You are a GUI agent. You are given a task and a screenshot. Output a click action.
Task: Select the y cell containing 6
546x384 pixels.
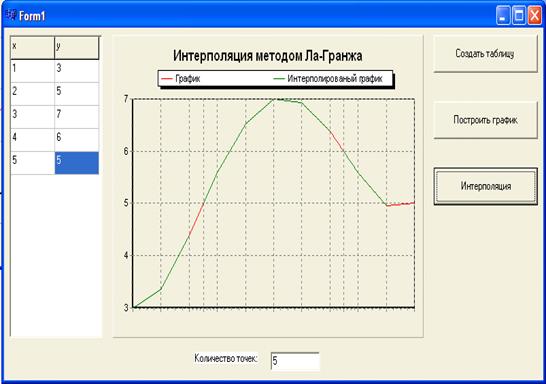(77, 140)
